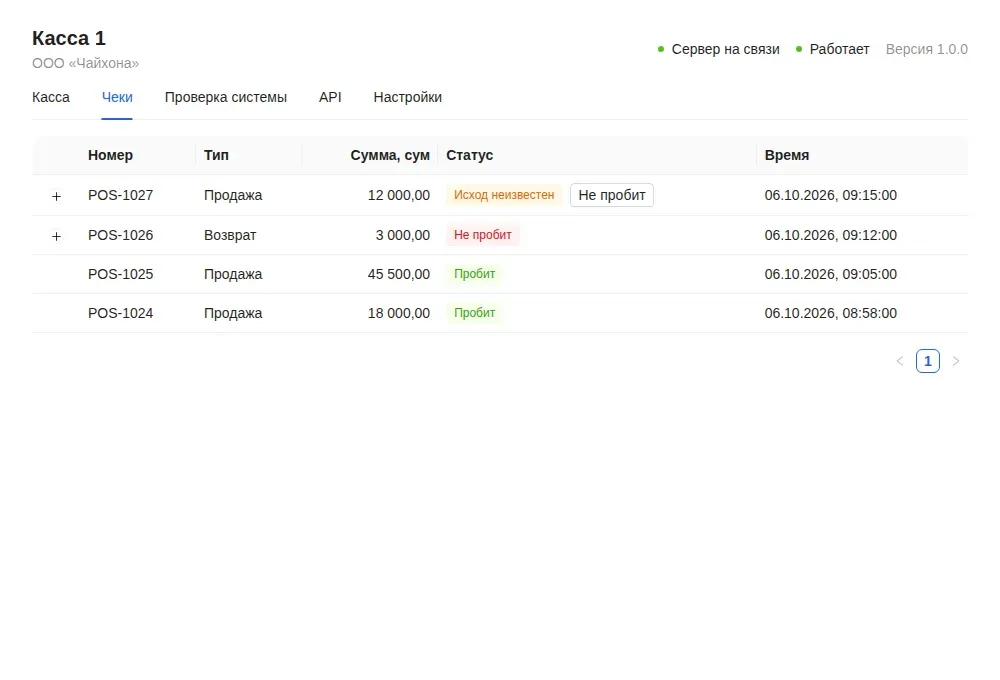1000x680 pixels.
Task: Click receipt number POS-1024
Action: tap(121, 313)
